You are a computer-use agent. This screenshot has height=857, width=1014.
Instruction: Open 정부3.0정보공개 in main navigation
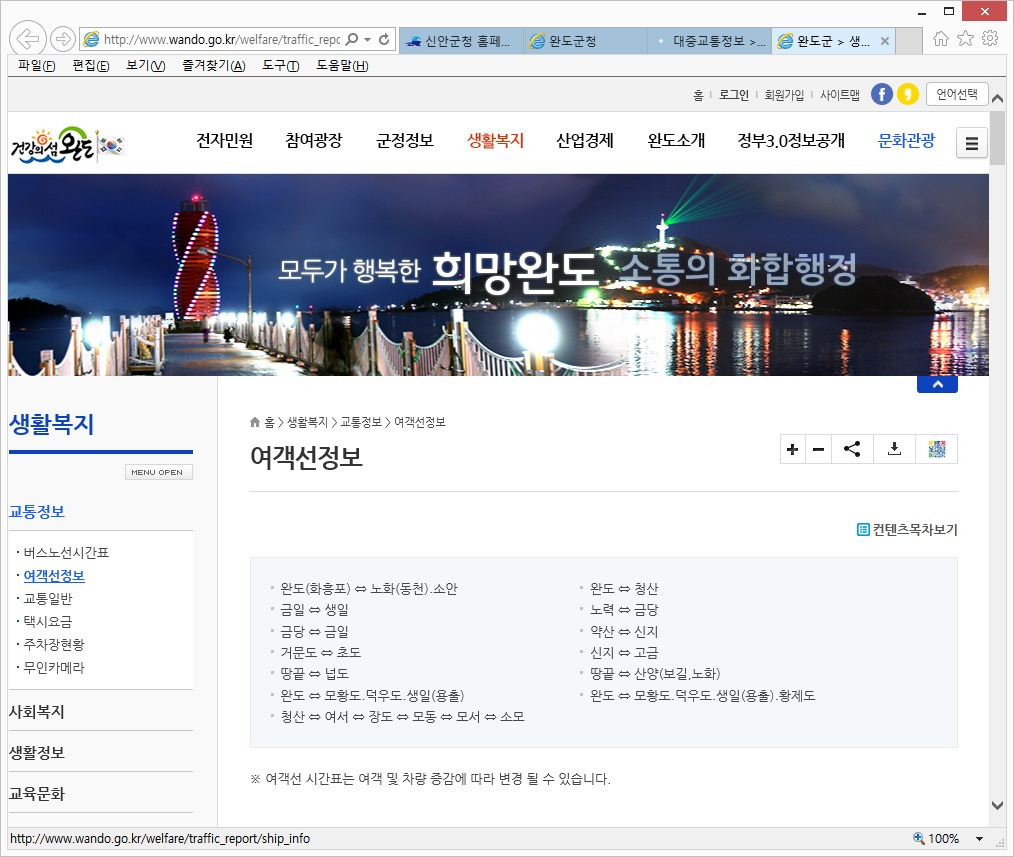[x=791, y=140]
